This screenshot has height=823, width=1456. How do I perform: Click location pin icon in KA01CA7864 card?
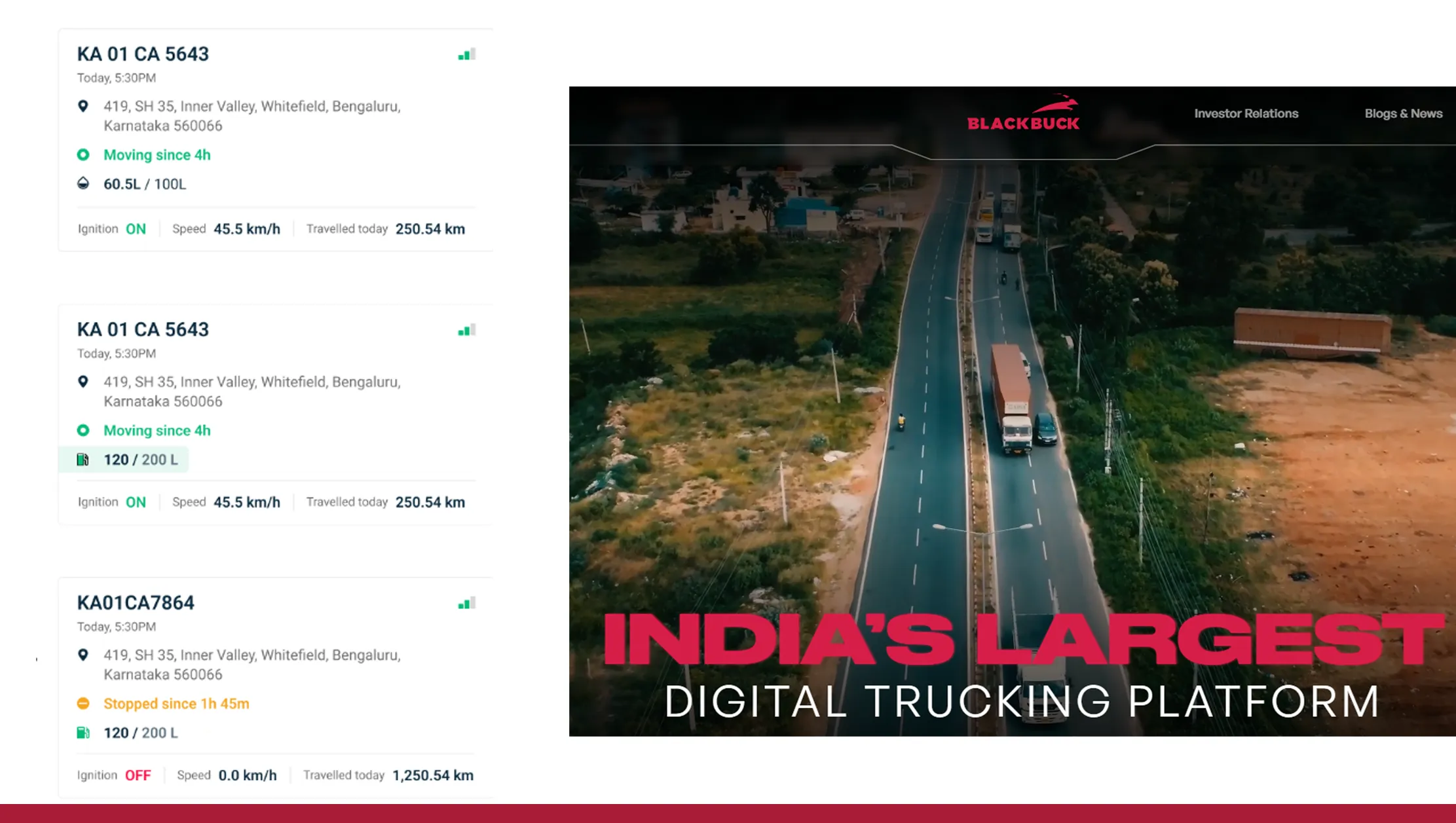(x=83, y=655)
